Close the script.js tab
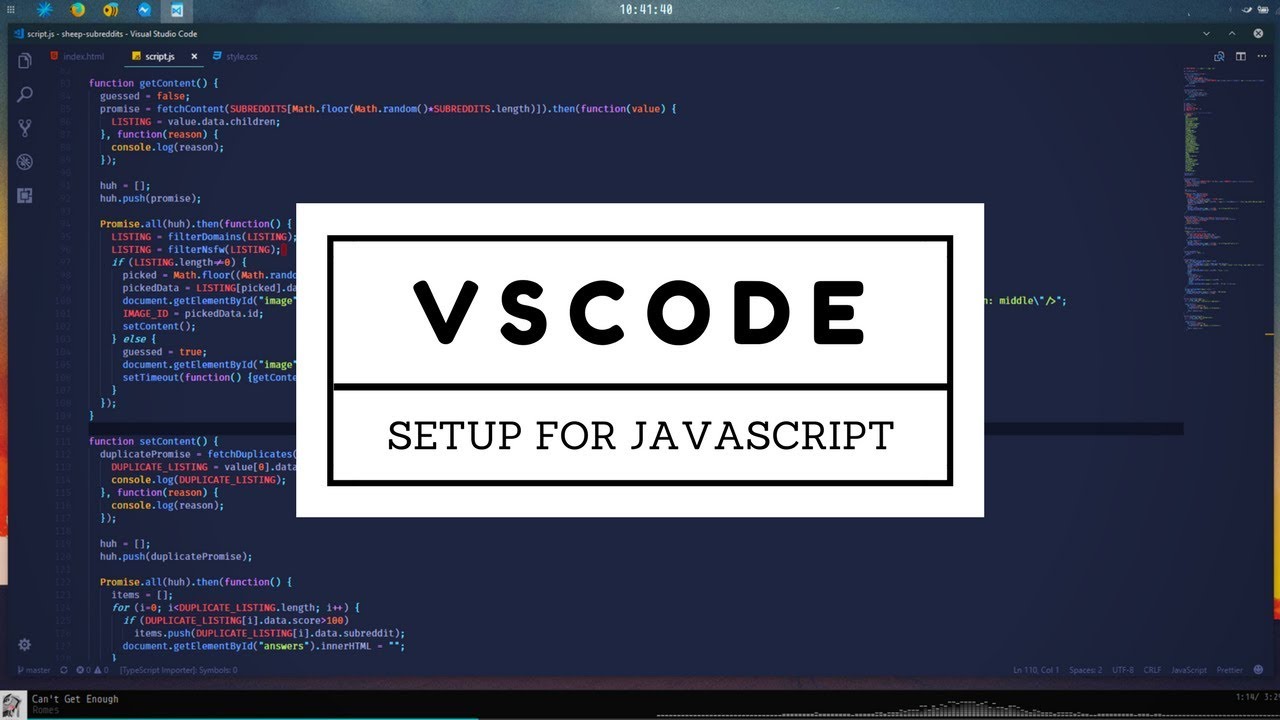Viewport: 1280px width, 720px height. (x=194, y=57)
